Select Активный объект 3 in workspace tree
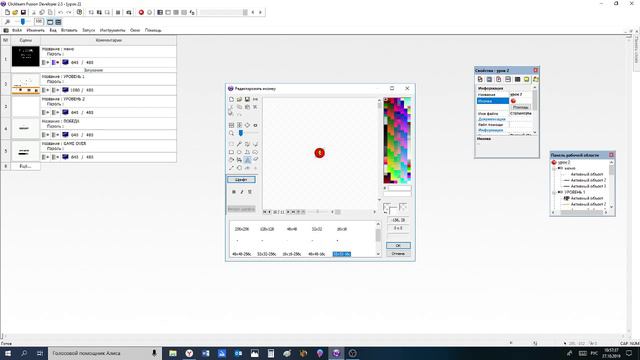The height and width of the screenshot is (360, 640). pyautogui.click(x=588, y=186)
